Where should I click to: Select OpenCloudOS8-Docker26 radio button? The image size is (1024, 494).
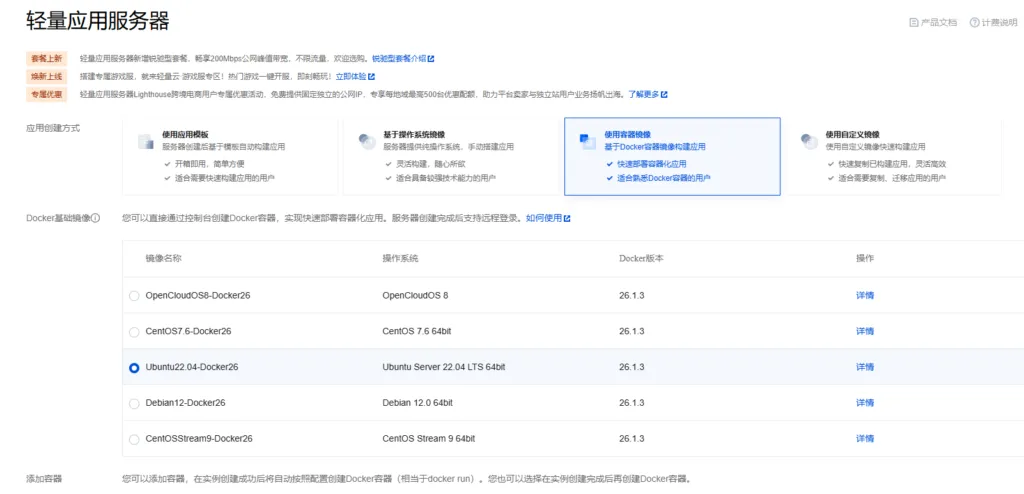[134, 295]
